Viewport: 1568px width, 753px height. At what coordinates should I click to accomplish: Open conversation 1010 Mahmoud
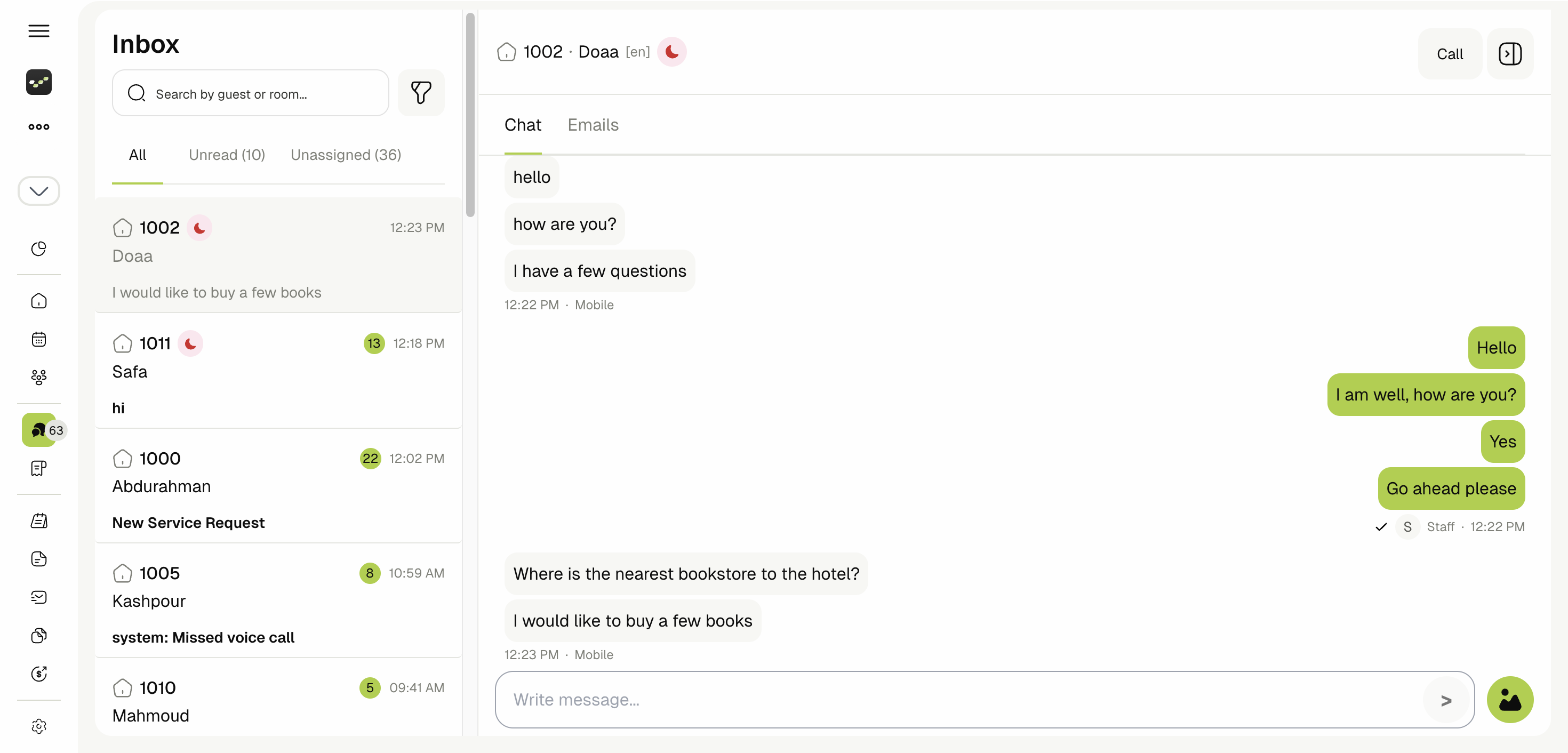point(278,698)
